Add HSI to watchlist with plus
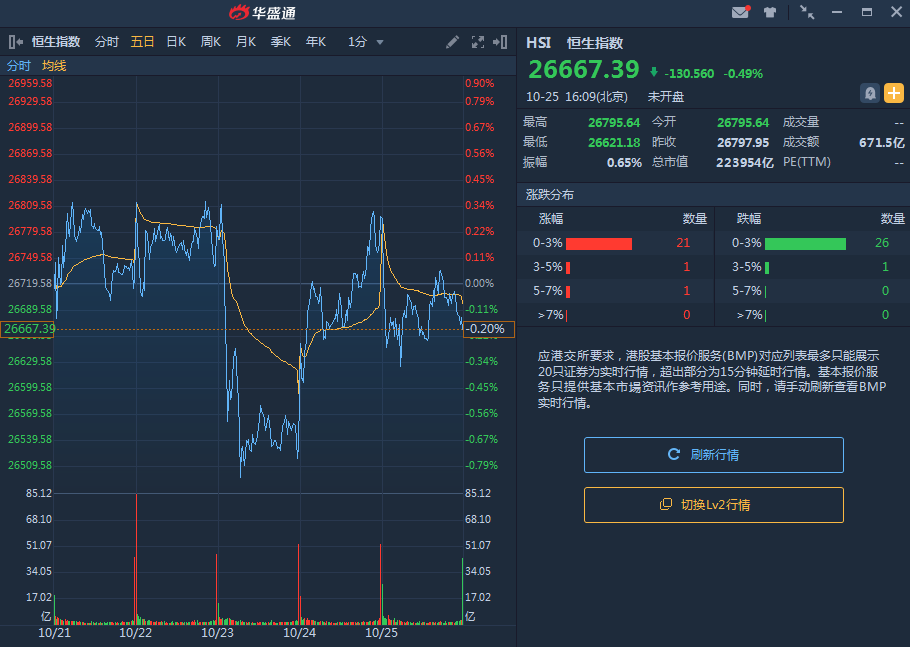Screen dimensions: 910x647 point(893,93)
